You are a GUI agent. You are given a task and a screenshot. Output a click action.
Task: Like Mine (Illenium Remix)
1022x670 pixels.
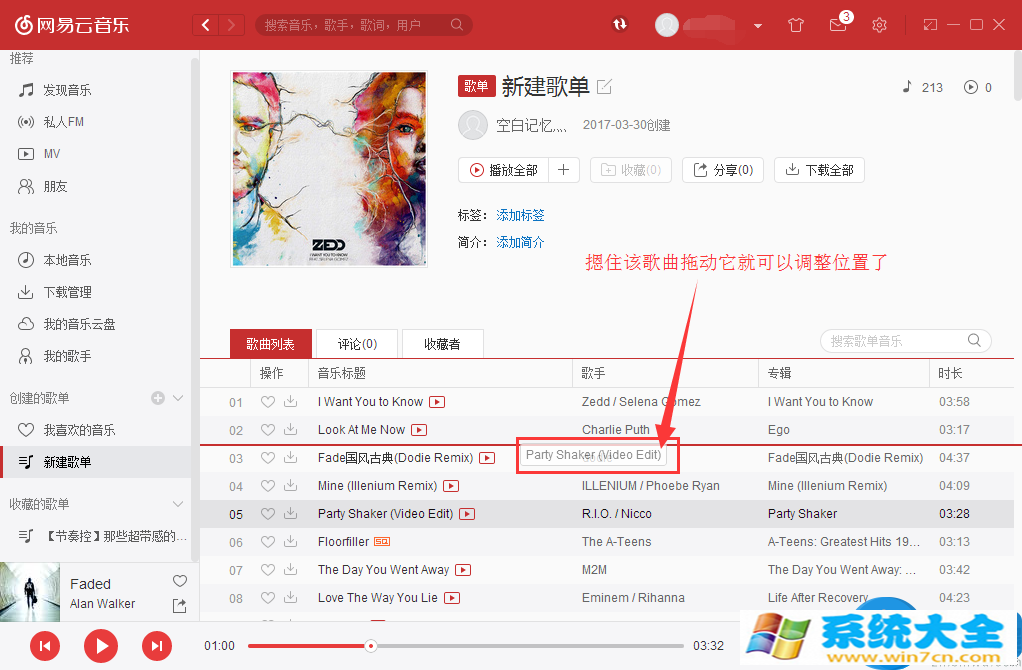pyautogui.click(x=268, y=486)
